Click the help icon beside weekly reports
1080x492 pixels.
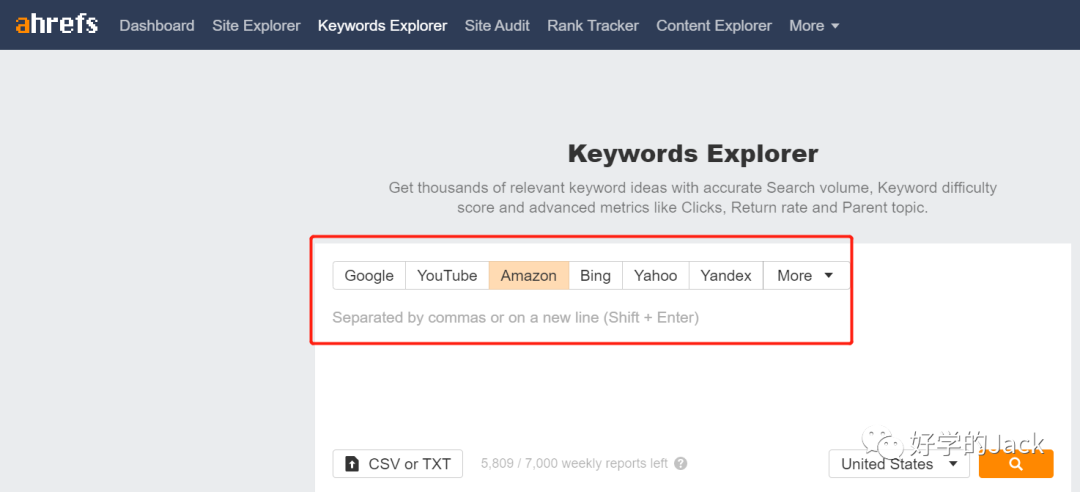pos(681,464)
